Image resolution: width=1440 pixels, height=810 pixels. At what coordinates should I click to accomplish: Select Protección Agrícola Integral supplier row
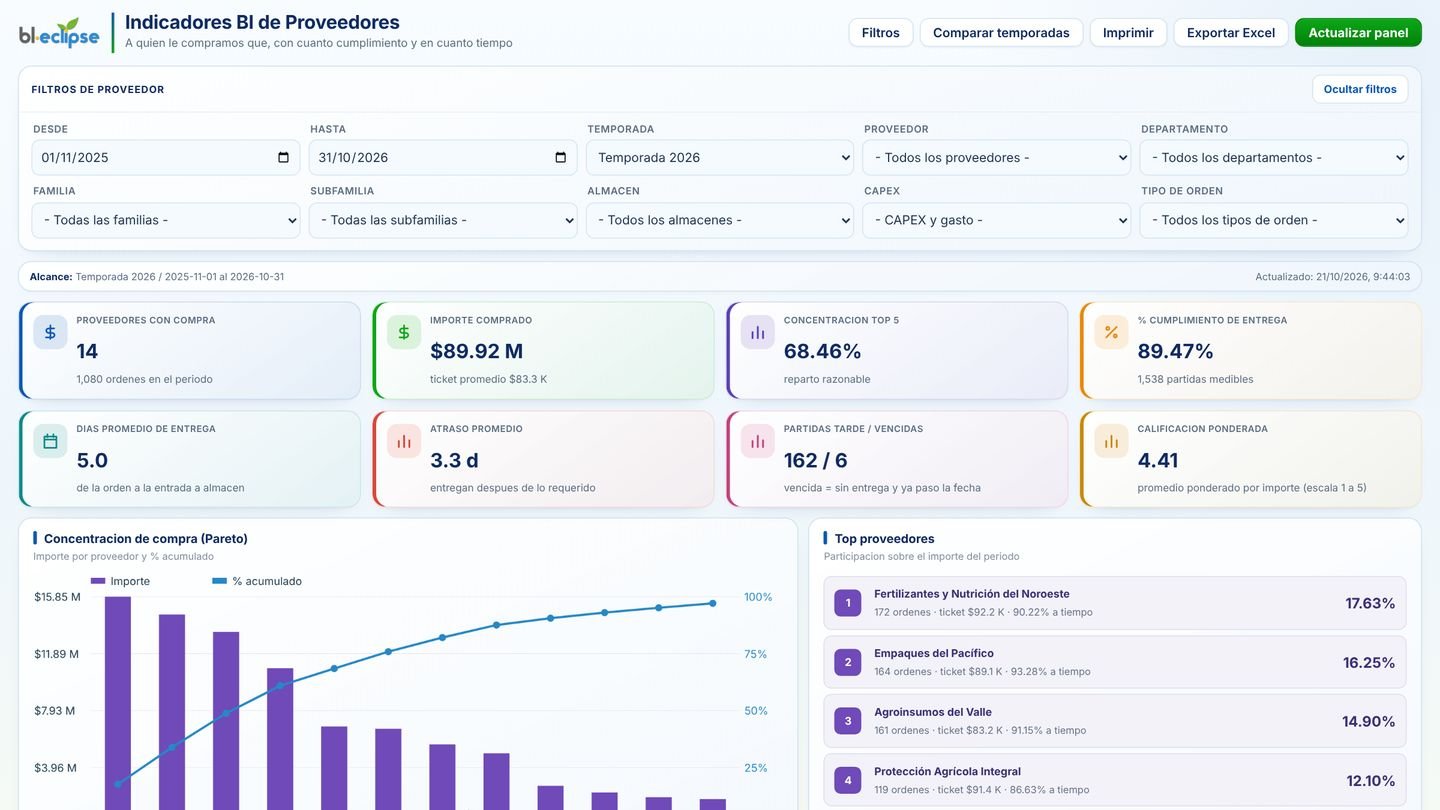(1115, 780)
